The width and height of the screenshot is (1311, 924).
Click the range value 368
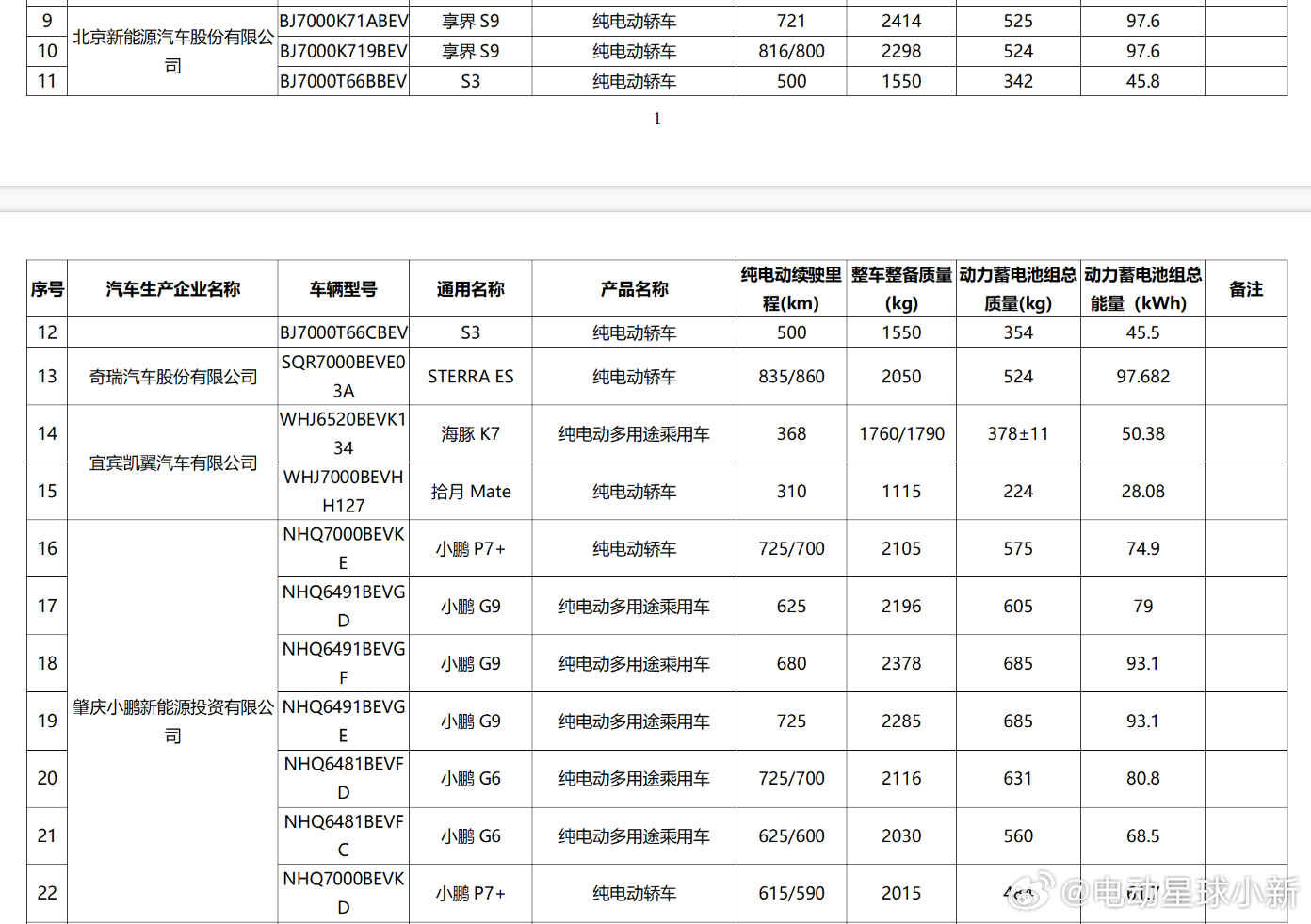click(x=791, y=433)
